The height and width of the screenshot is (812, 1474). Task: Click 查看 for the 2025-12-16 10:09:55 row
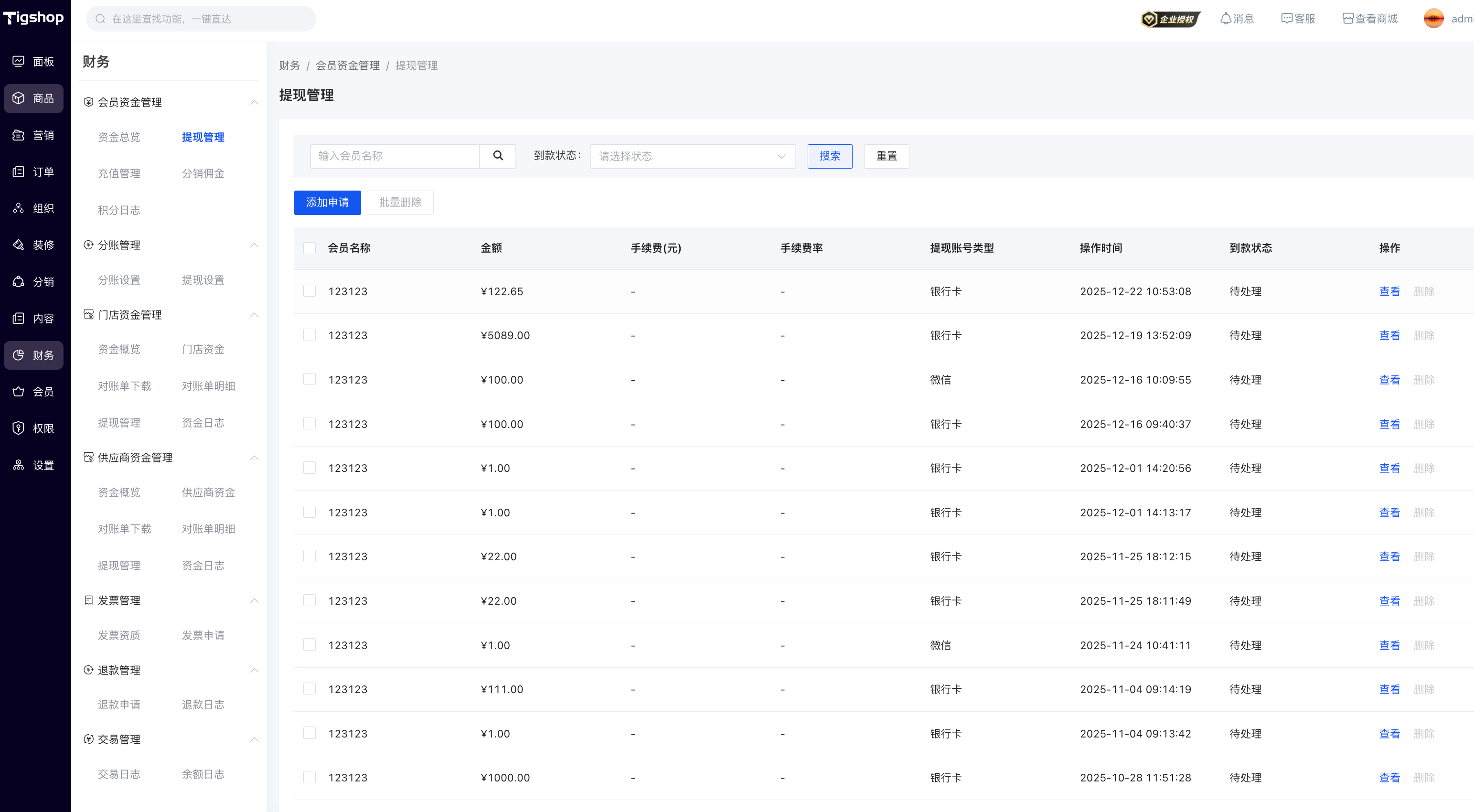1389,380
